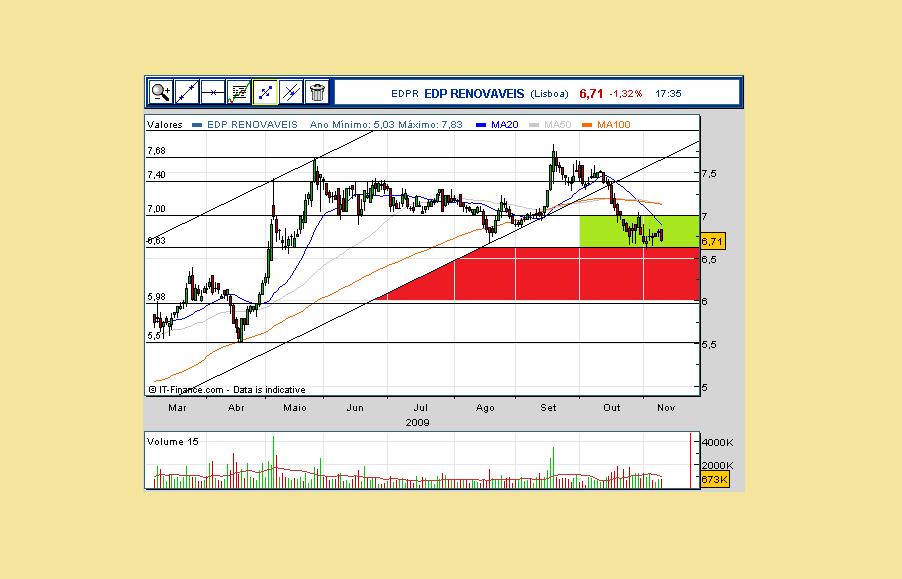
Task: Click the Jun label on time axis
Action: coord(355,408)
